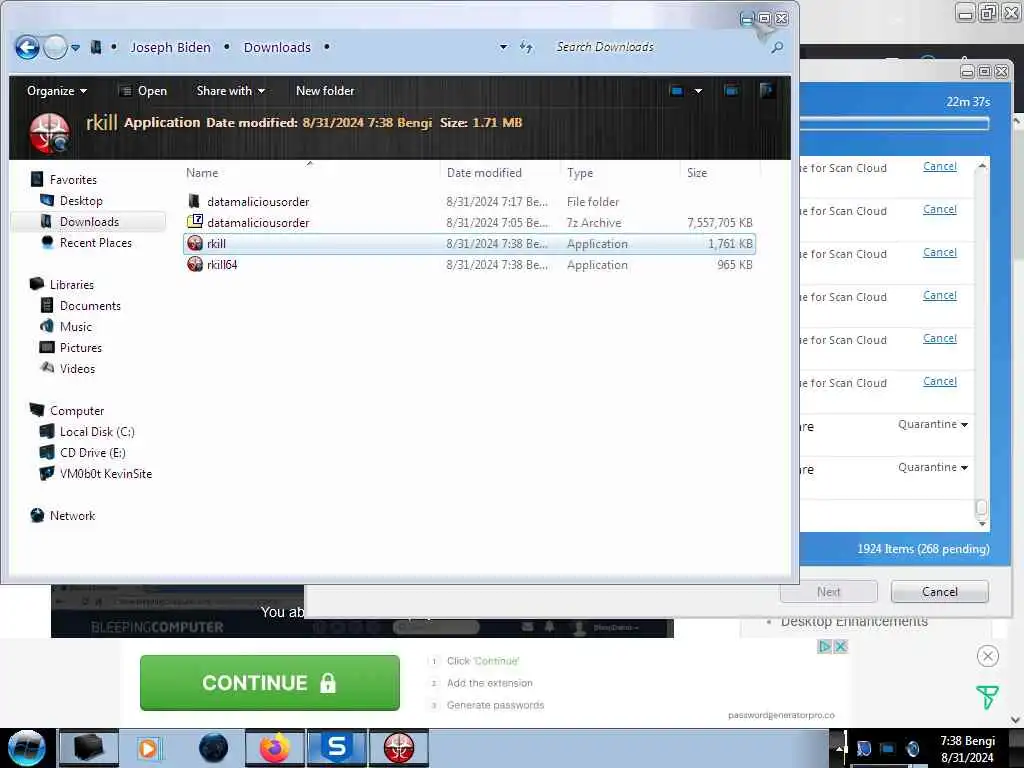Click the Downloads breadcrumb in address bar
The height and width of the screenshot is (768, 1024).
click(x=277, y=47)
